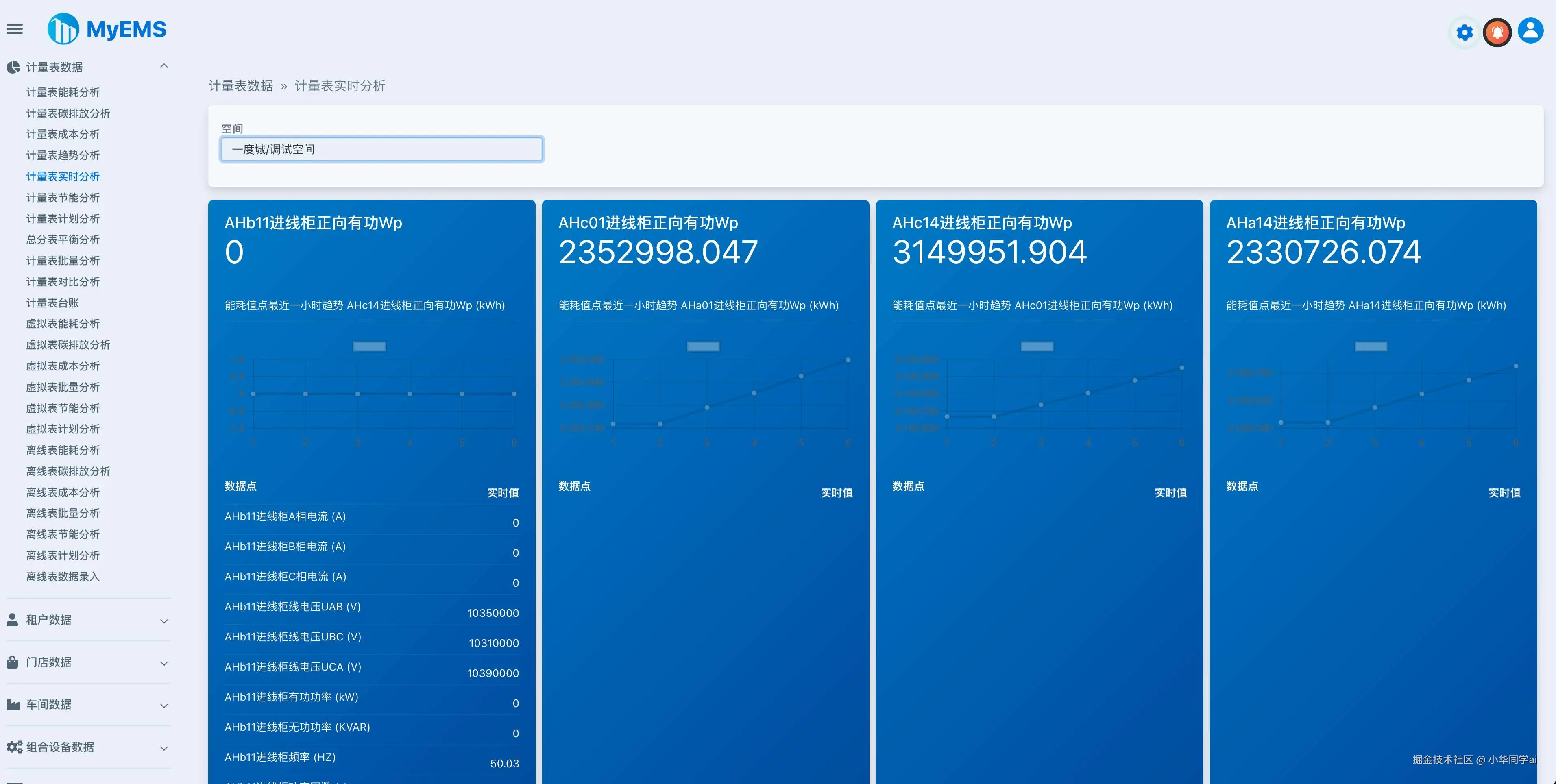Click the gears icon beside 组合设备数据
The width and height of the screenshot is (1556, 784).
coord(14,747)
